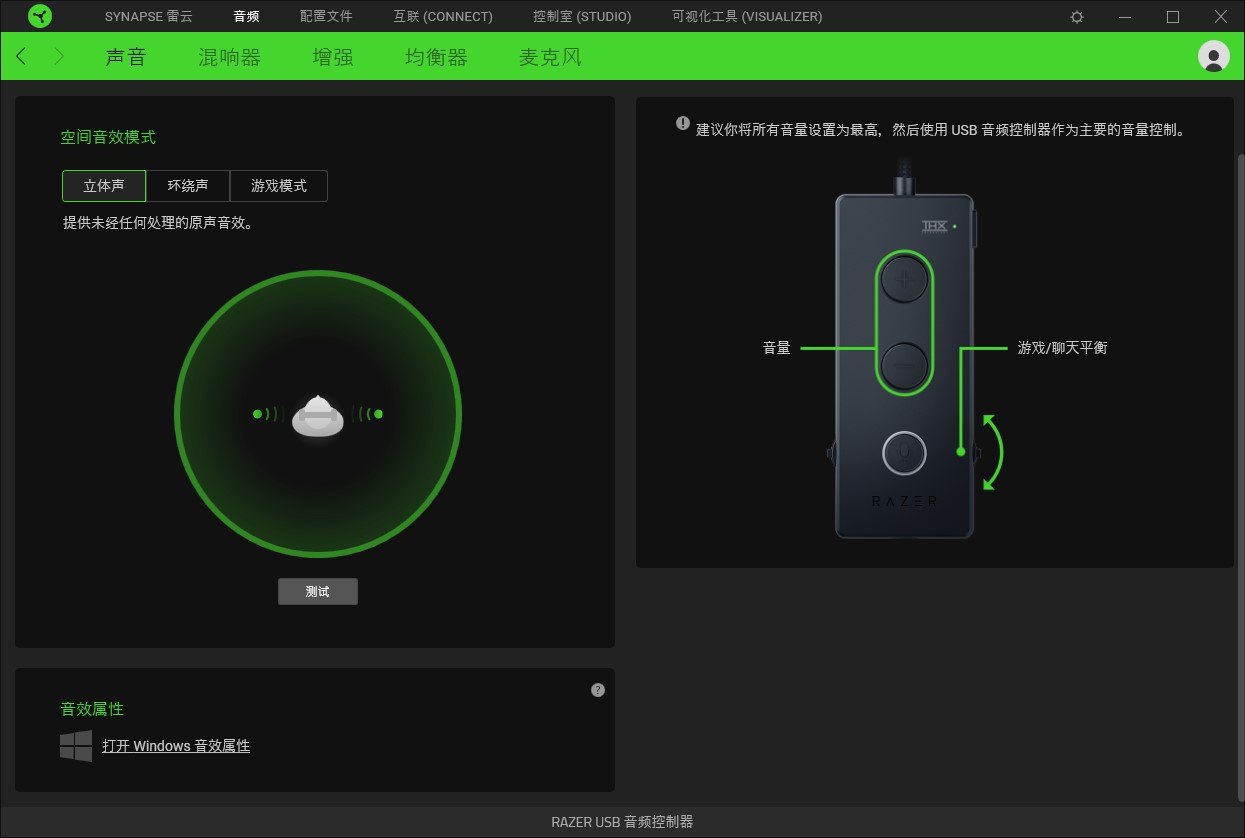Click the THX logo on device

[x=934, y=226]
